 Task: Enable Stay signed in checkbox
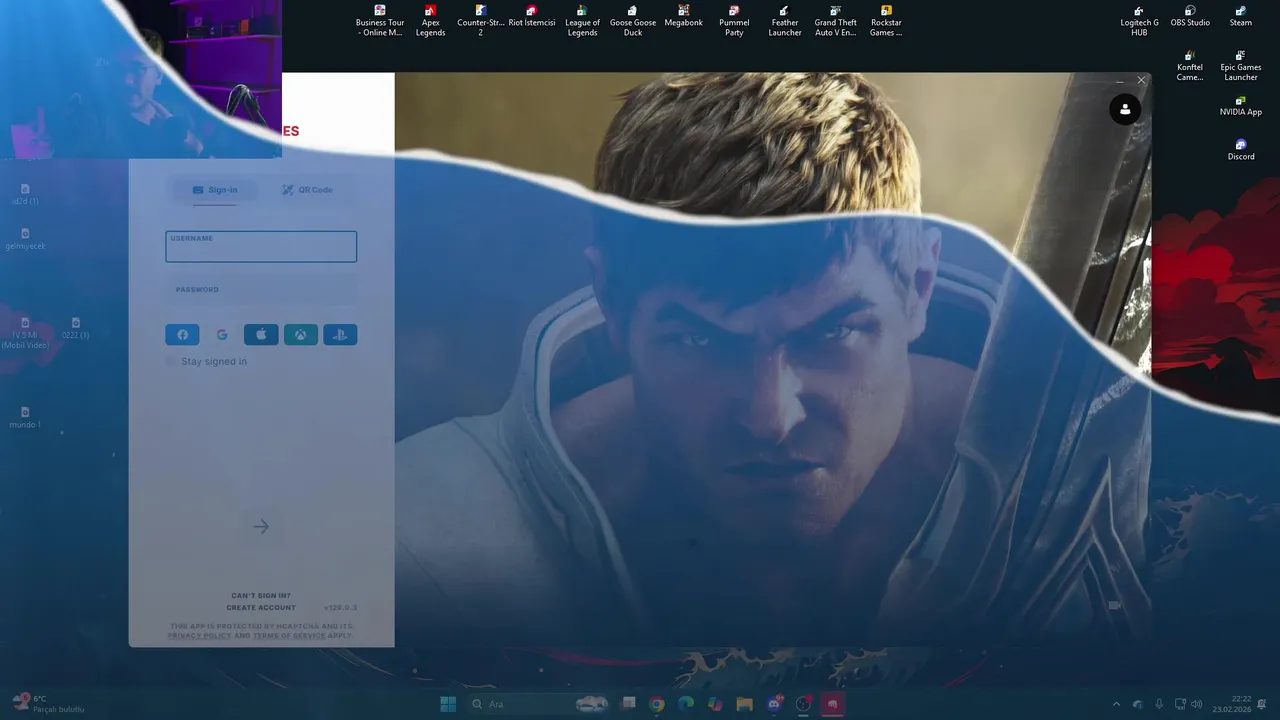point(171,361)
